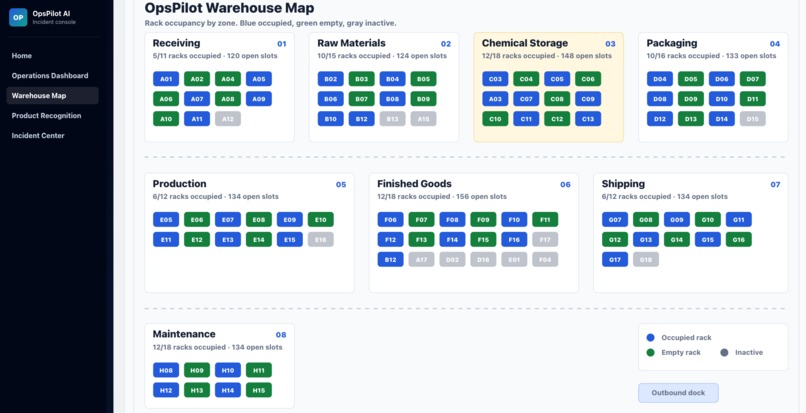Click the Shipping zone title
Viewport: 806px width, 413px height.
pyautogui.click(x=623, y=184)
